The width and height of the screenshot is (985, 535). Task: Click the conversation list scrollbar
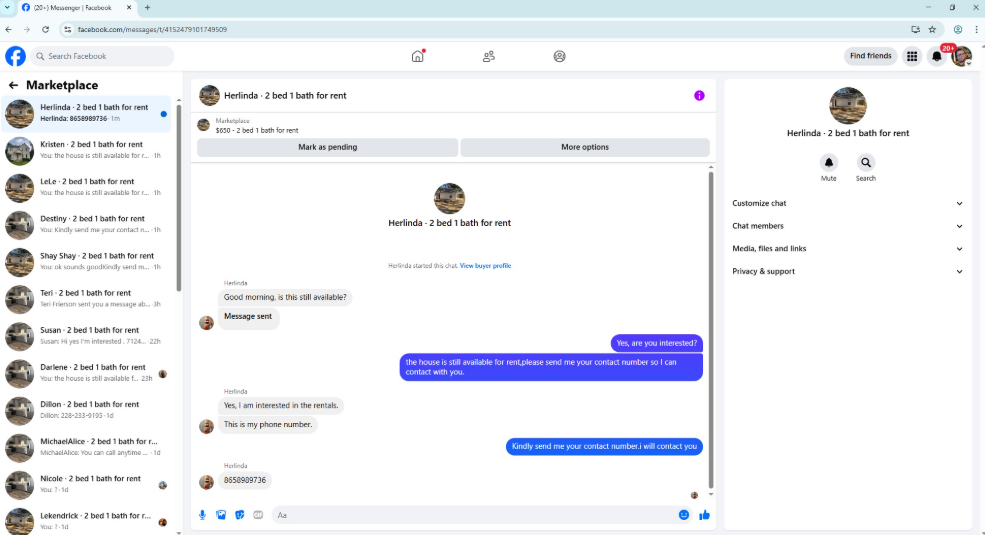178,196
